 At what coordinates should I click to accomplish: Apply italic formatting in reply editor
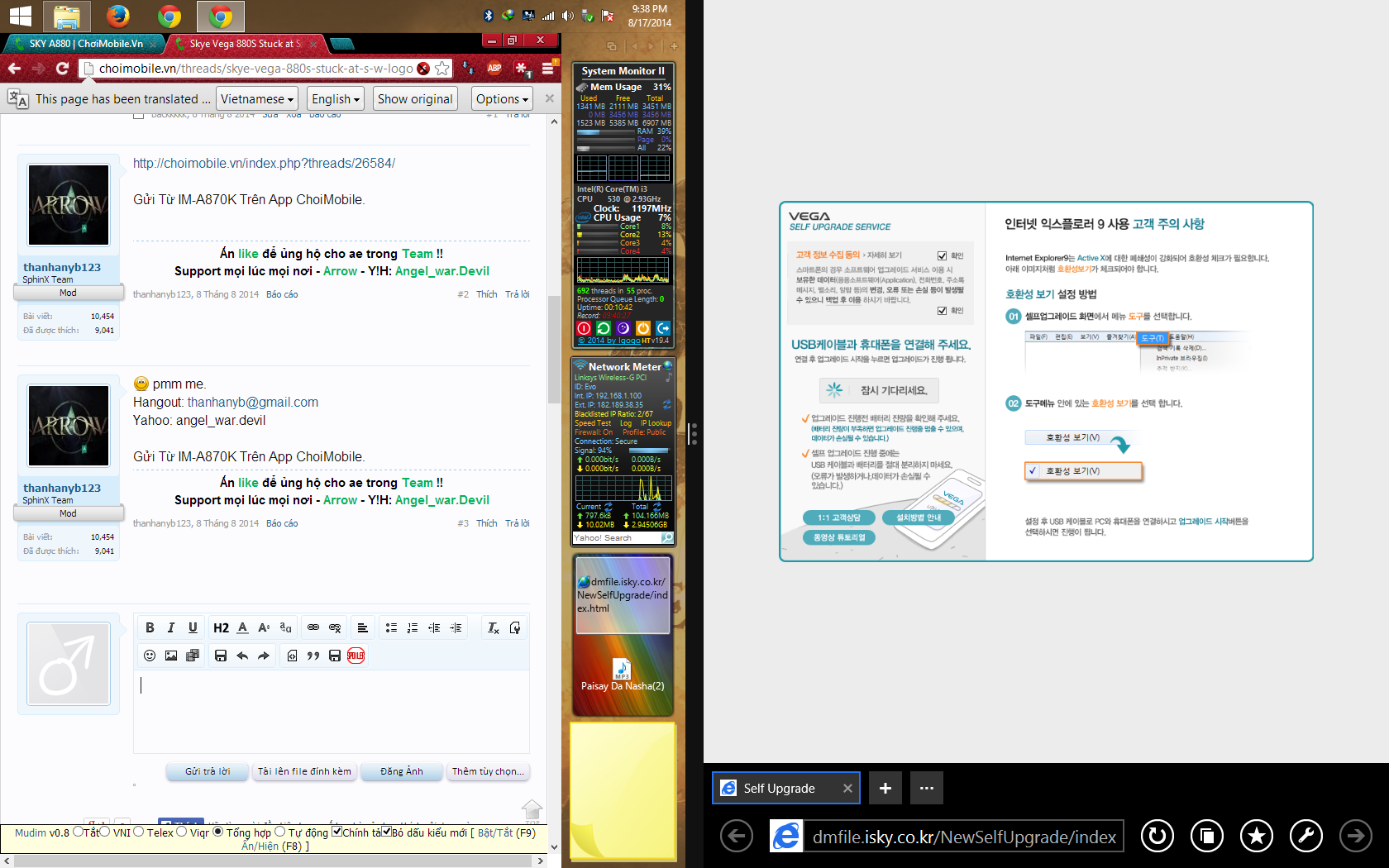tap(171, 628)
